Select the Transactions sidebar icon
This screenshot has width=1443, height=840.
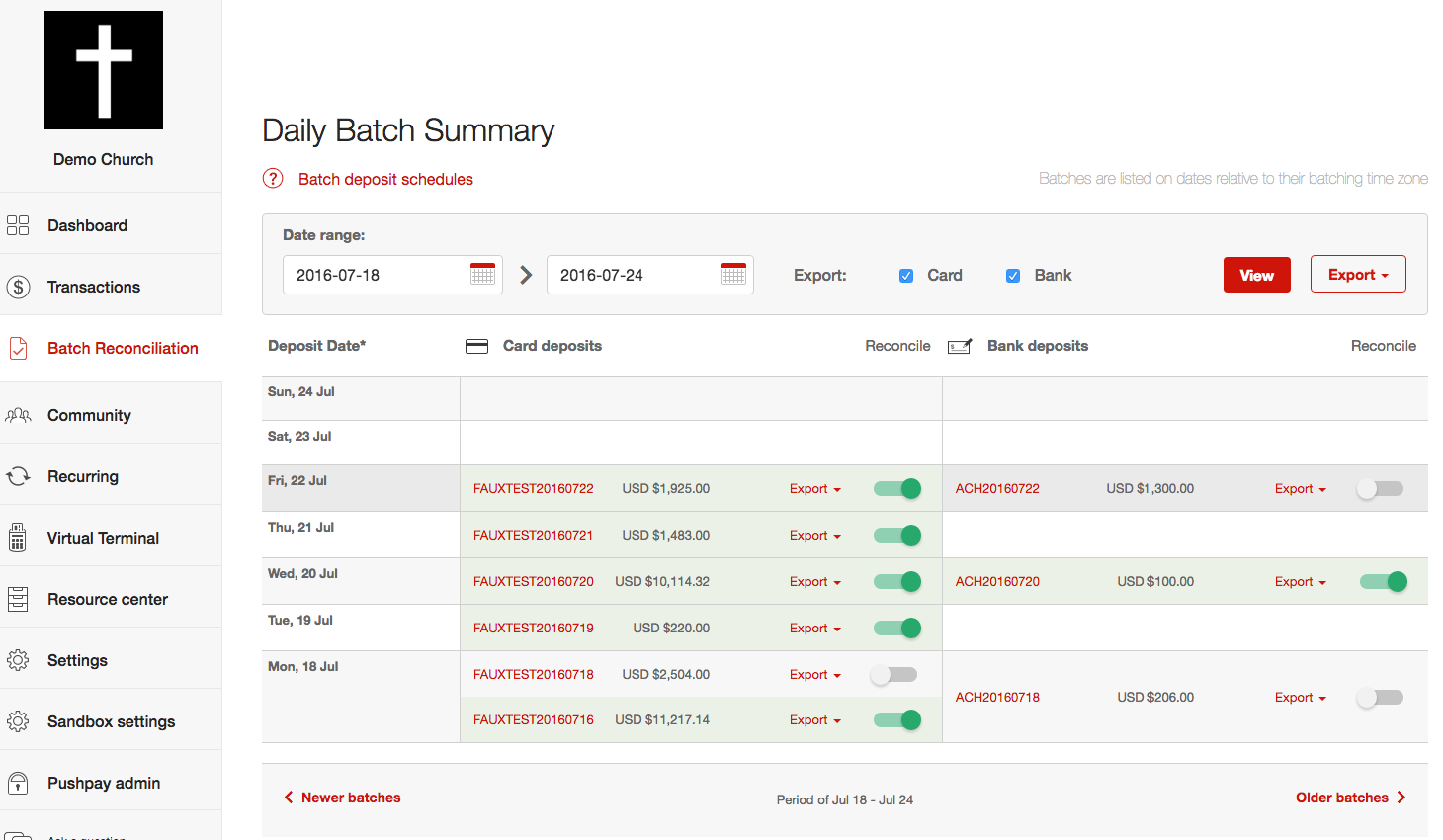18,287
